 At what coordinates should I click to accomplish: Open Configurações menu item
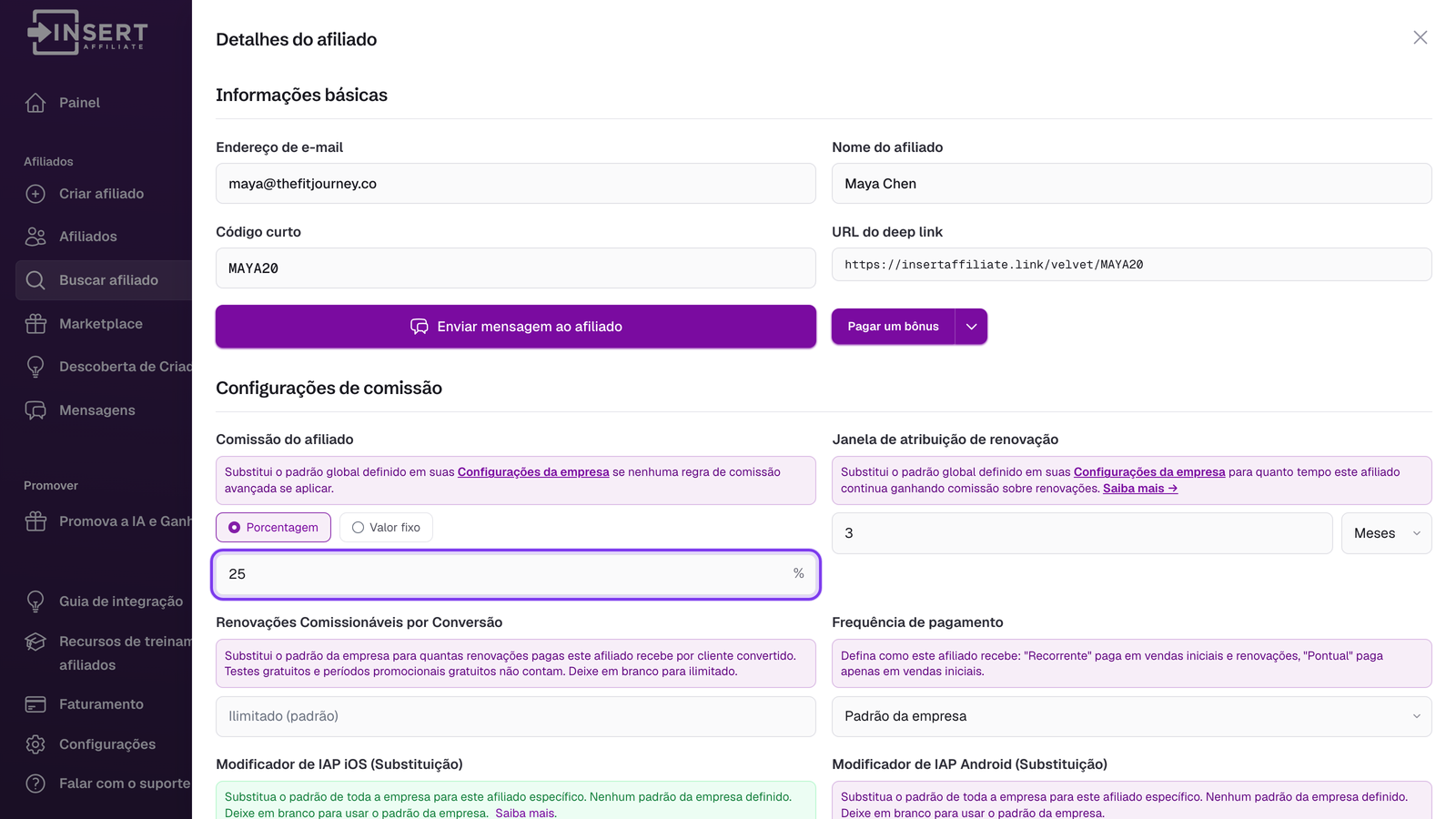point(107,744)
